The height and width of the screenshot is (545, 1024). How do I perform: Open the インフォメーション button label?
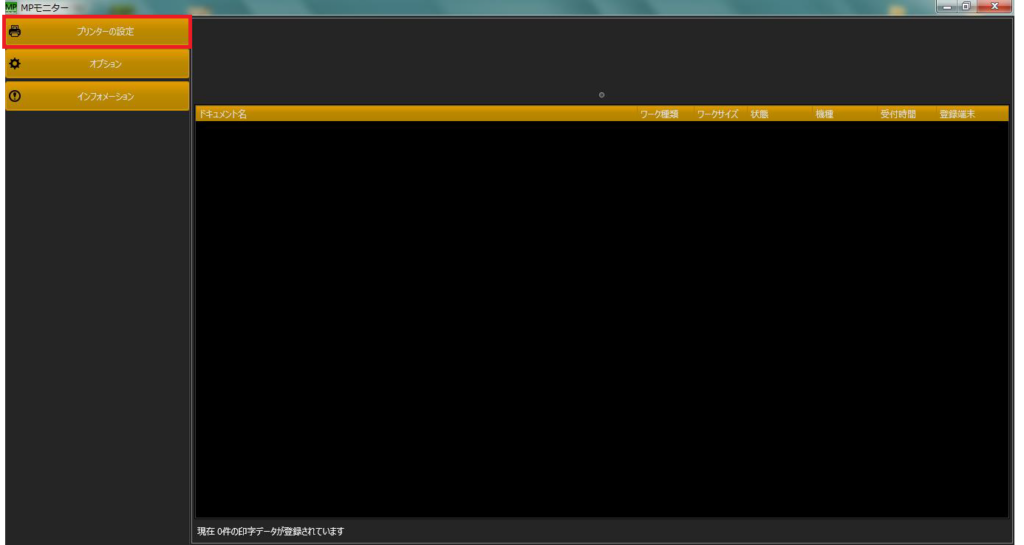tap(105, 97)
